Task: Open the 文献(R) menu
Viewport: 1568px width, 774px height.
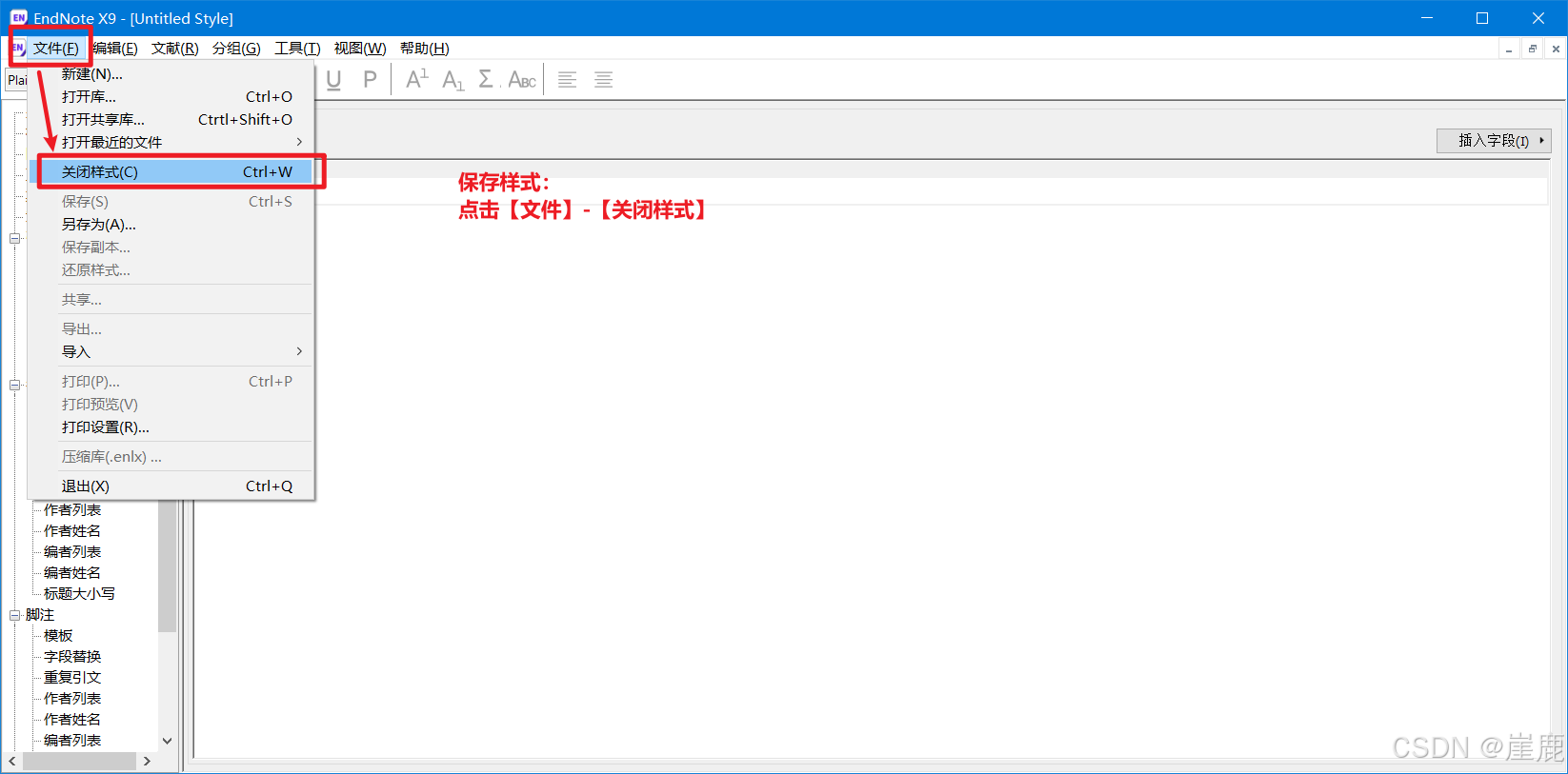Action: click(174, 49)
